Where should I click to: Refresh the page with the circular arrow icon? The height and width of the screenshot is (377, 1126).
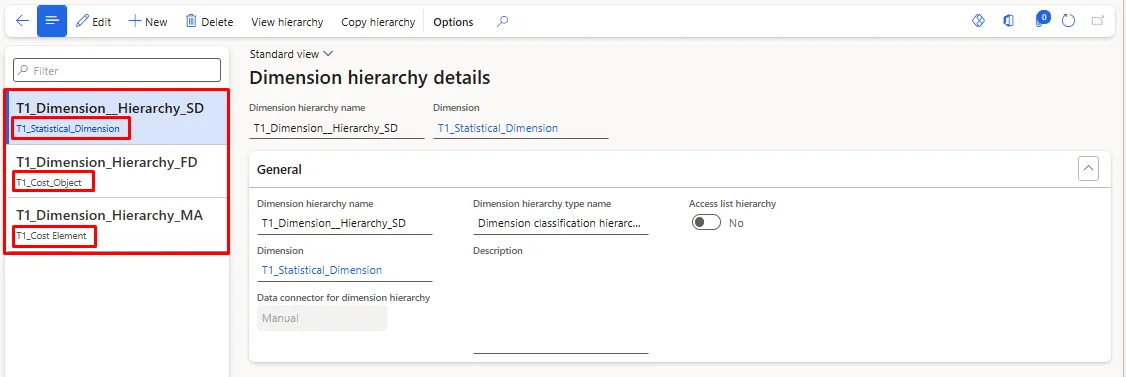pyautogui.click(x=1069, y=21)
